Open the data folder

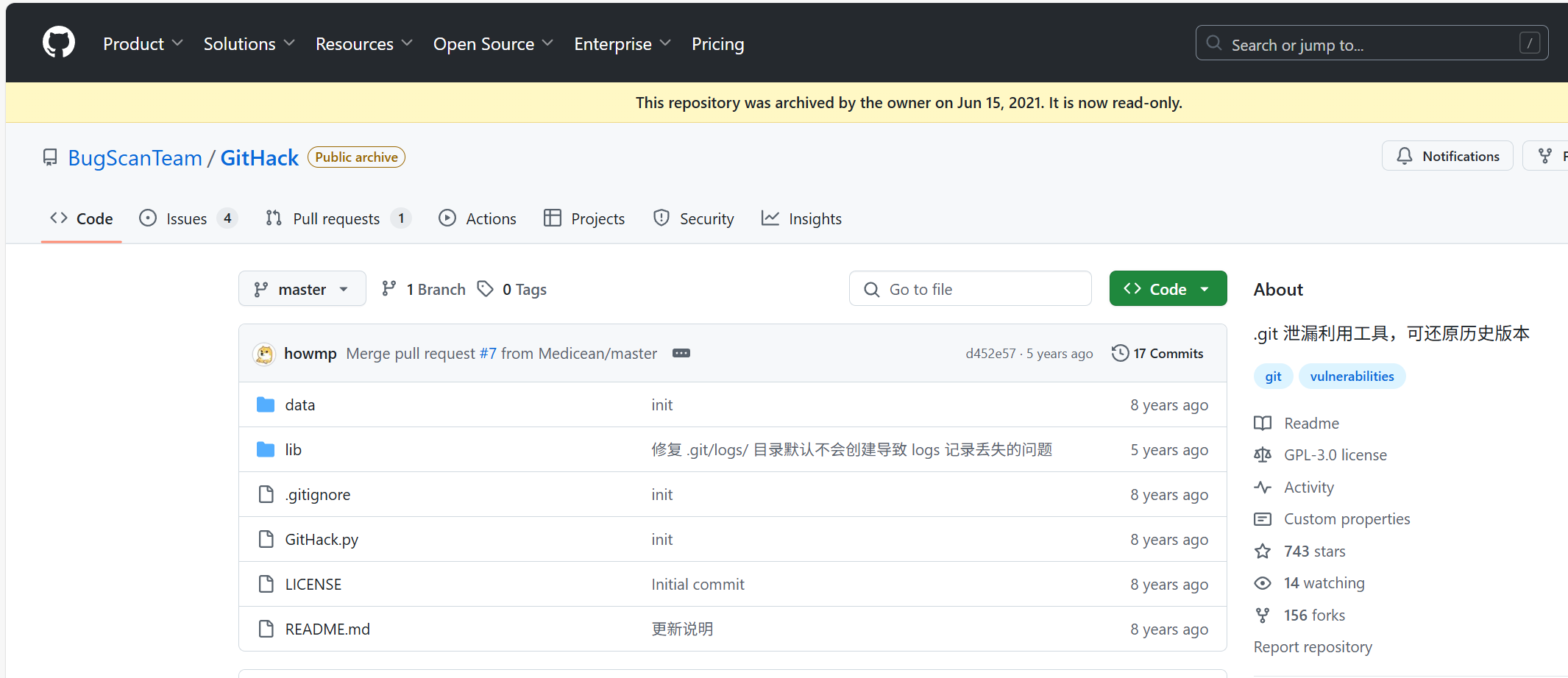(300, 405)
